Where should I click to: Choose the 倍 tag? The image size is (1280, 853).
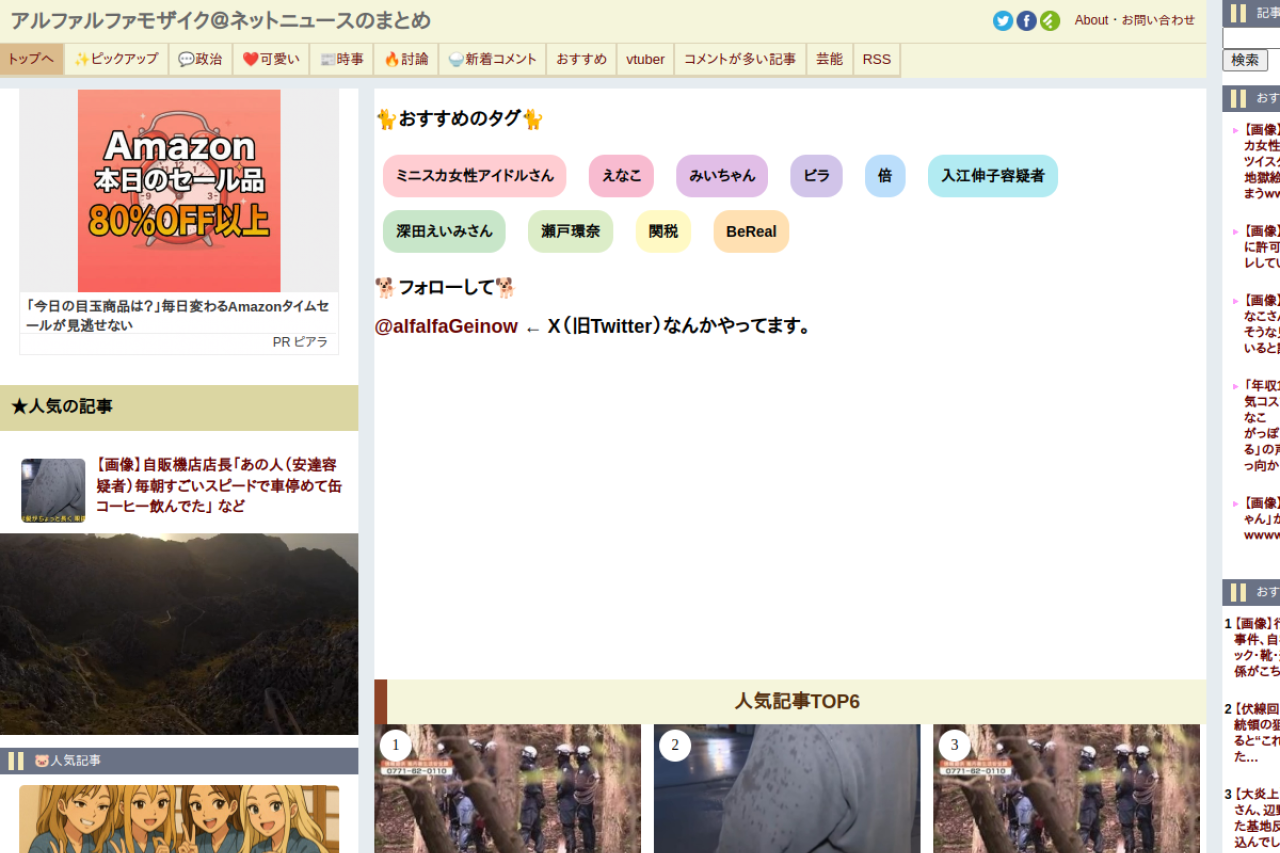(885, 176)
